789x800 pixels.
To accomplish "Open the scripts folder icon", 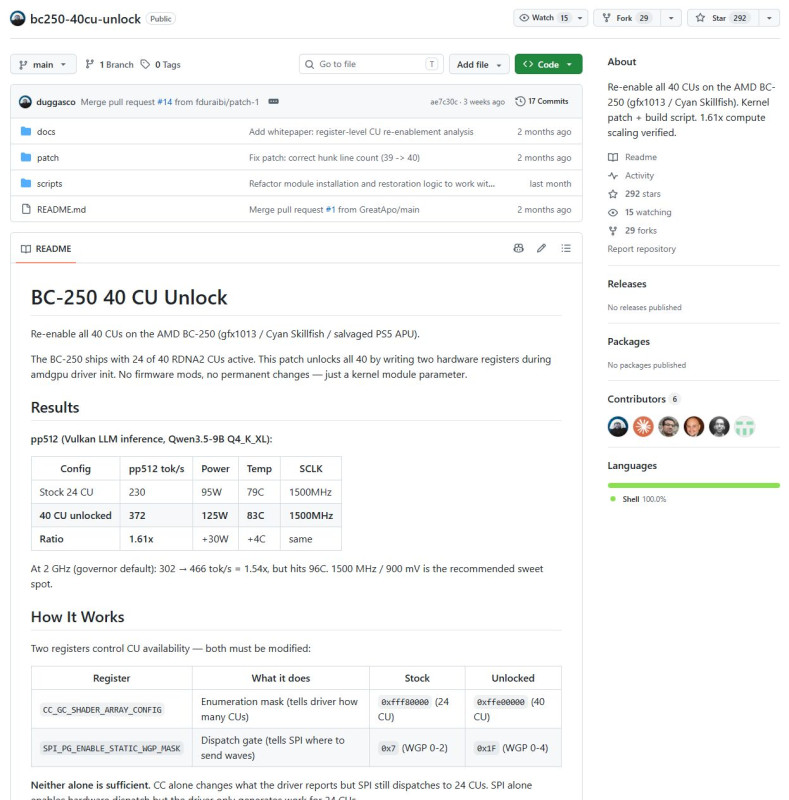I will click(26, 183).
